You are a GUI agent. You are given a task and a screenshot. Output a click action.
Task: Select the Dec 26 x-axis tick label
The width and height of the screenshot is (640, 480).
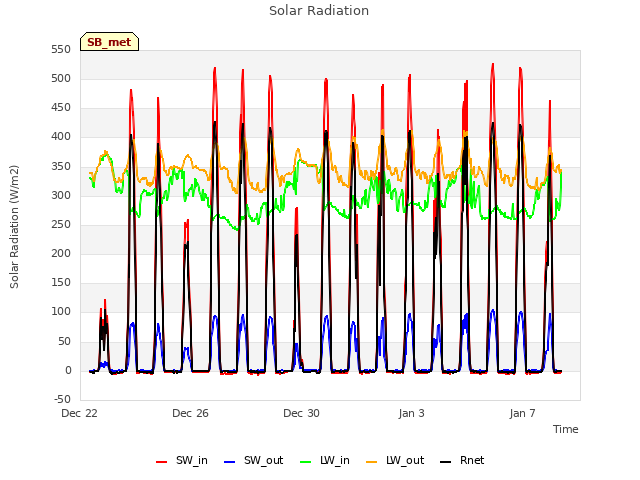pyautogui.click(x=191, y=413)
